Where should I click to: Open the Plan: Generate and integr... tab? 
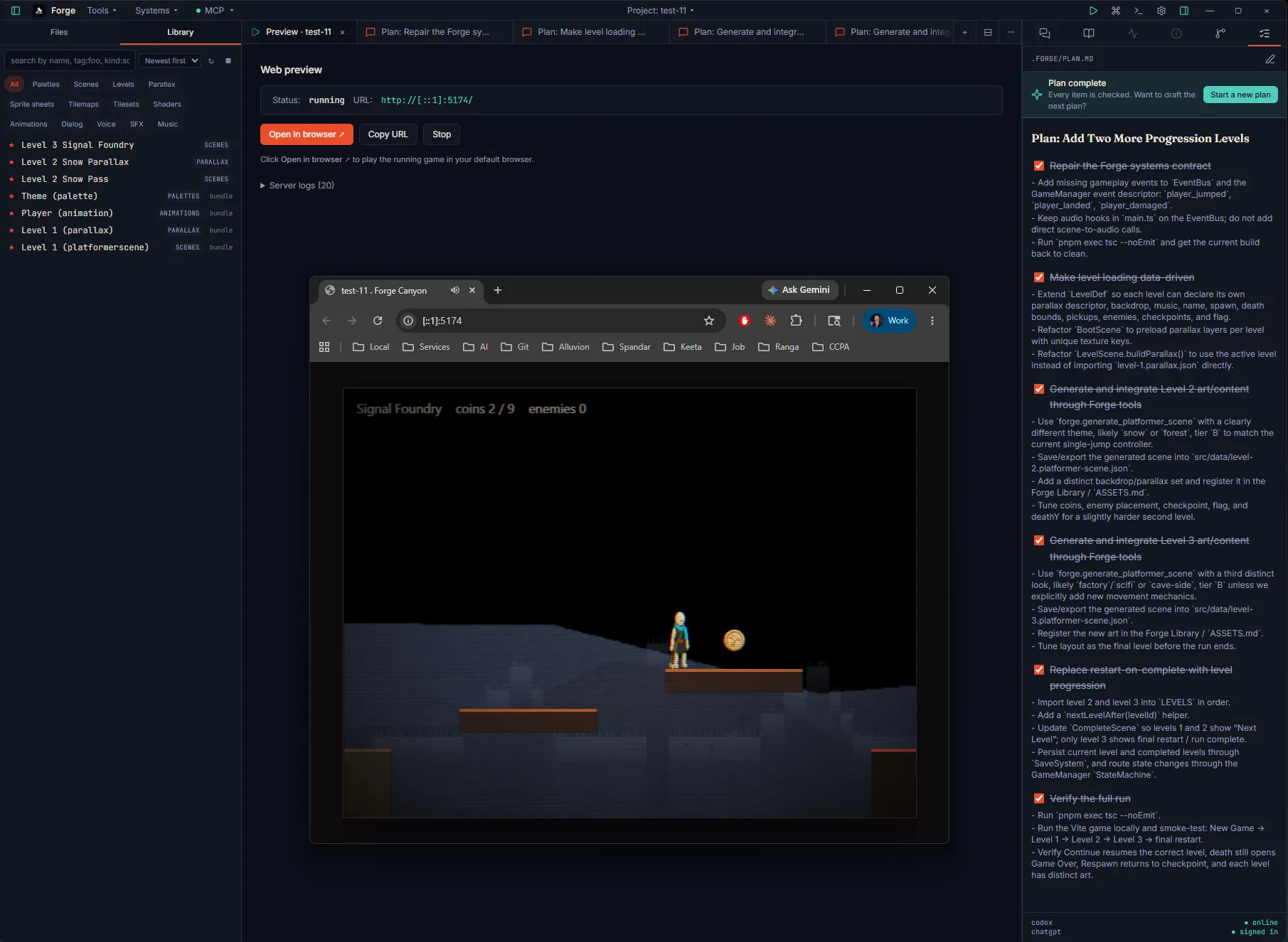pyautogui.click(x=747, y=32)
